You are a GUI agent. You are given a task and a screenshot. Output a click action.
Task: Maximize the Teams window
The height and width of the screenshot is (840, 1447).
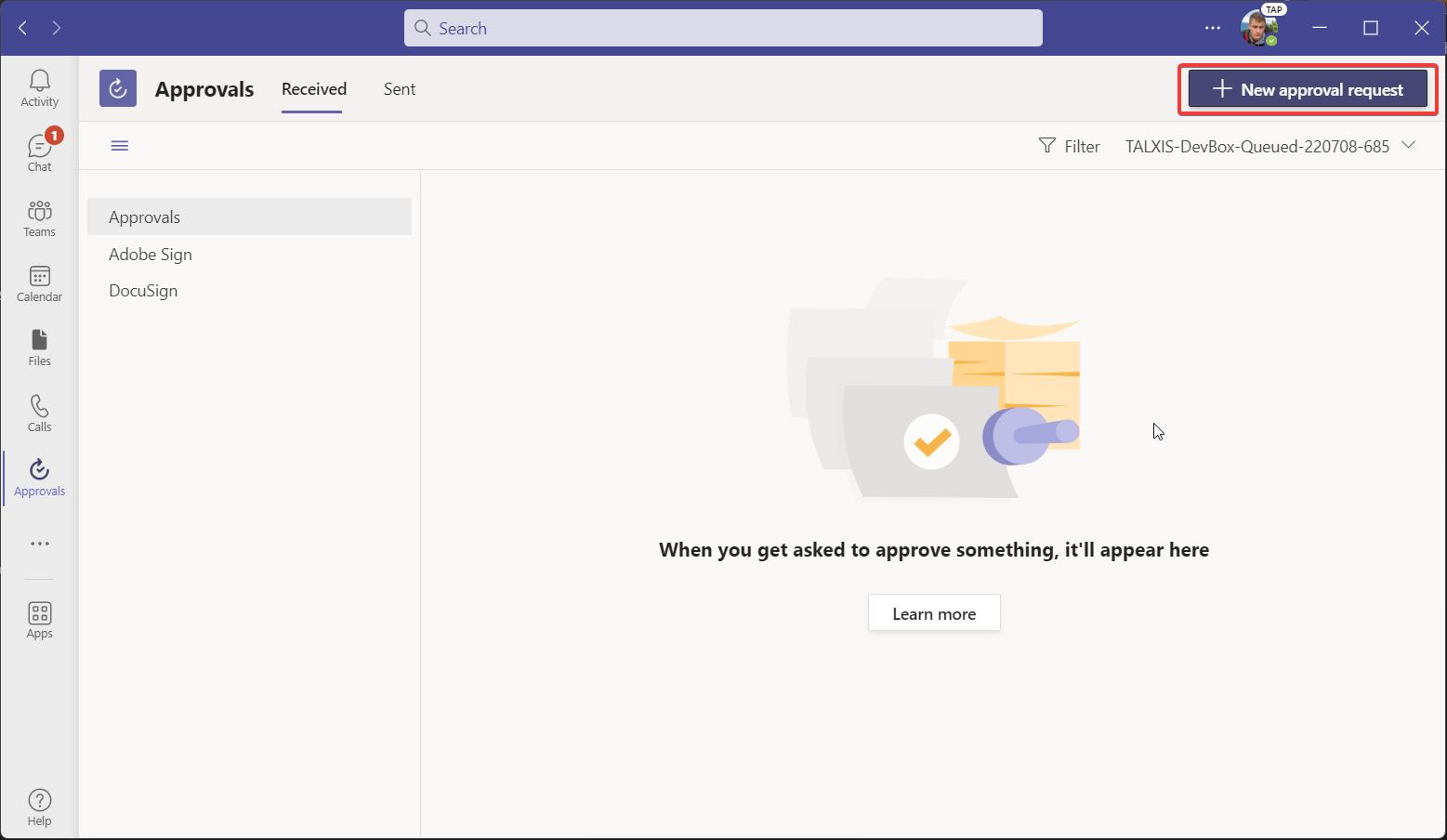click(1371, 28)
